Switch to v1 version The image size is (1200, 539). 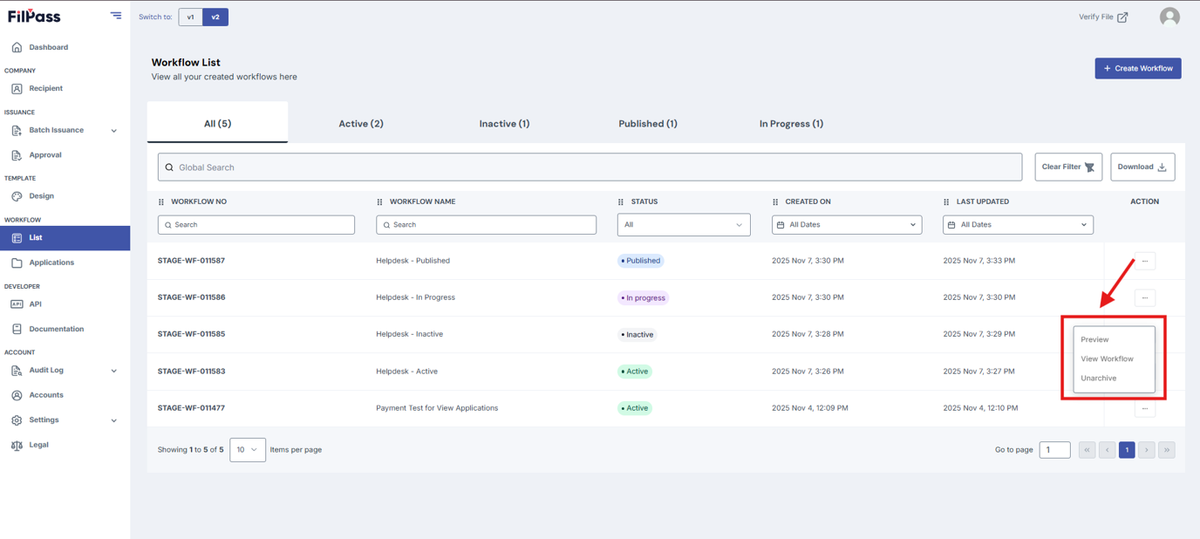tap(190, 17)
